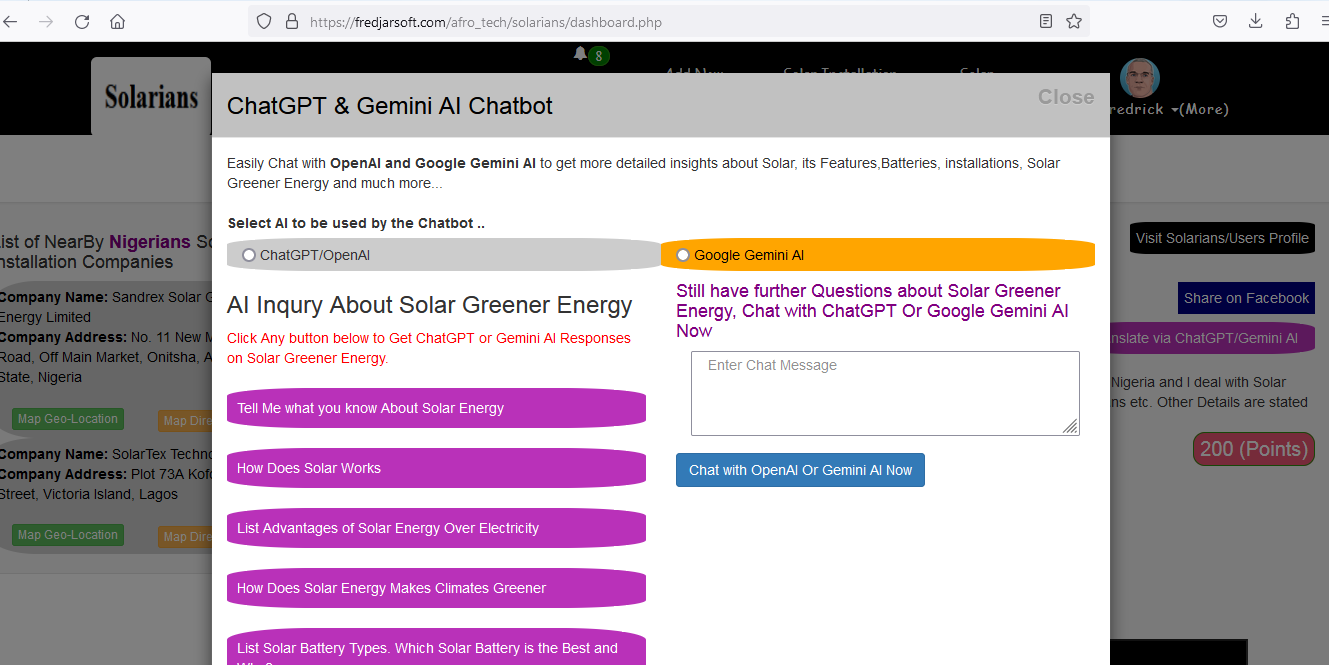Viewport: 1329px width, 665px height.
Task: Open the browser extensions puzzle icon
Action: (1292, 21)
